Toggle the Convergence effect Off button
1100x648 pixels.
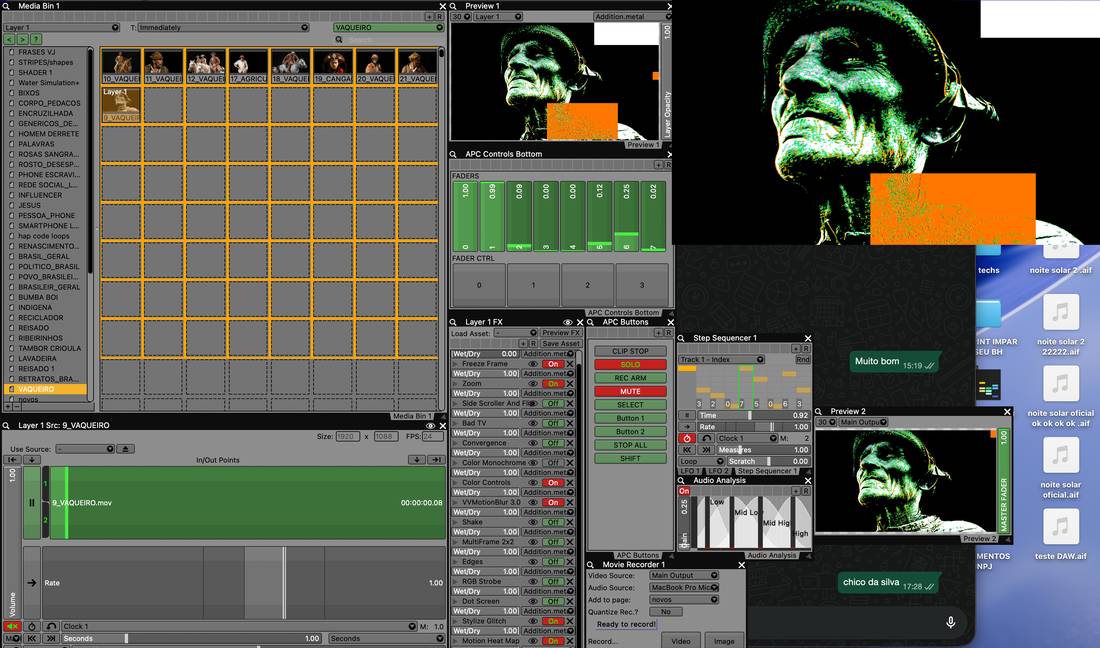point(554,443)
